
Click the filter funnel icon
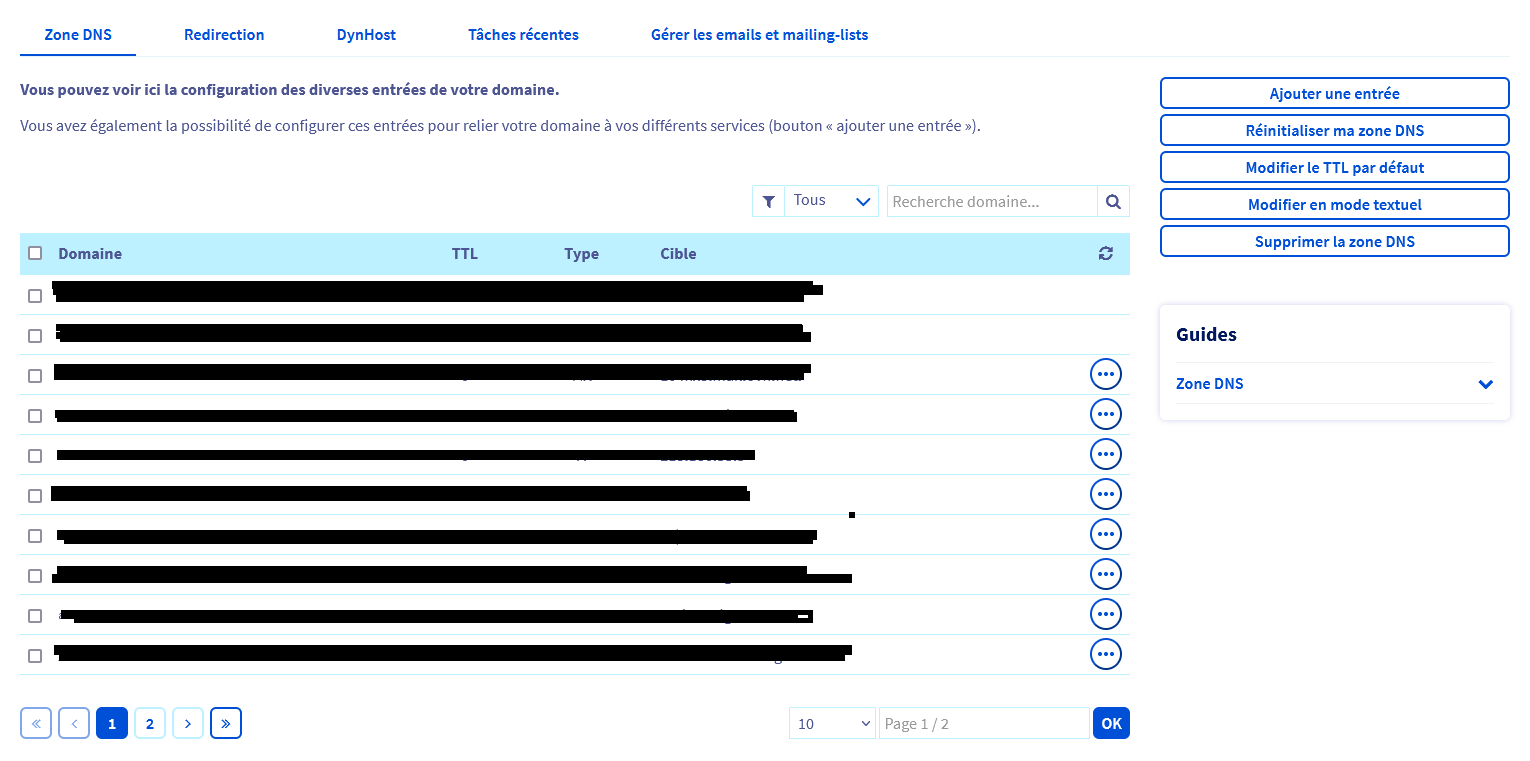[768, 202]
